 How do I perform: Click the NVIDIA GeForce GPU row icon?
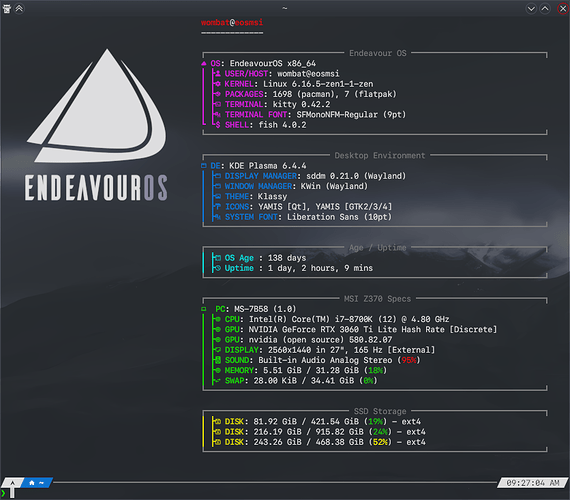tap(218, 329)
